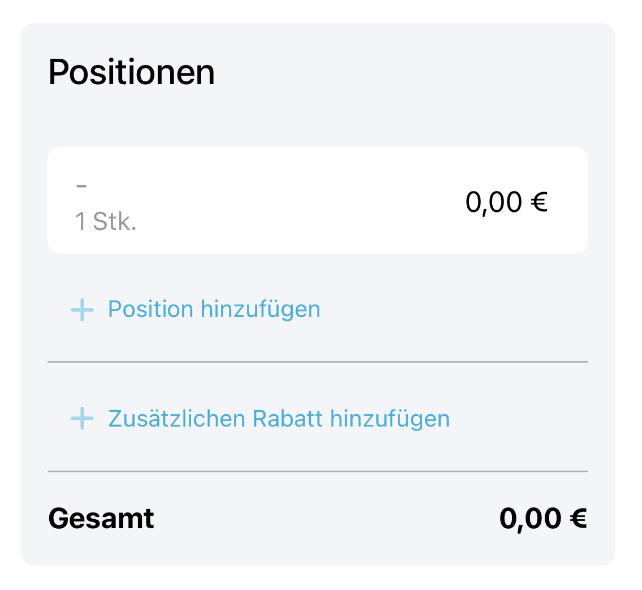Click the bold total amount 0,00 €
This screenshot has width=642, height=590.
coord(543,519)
